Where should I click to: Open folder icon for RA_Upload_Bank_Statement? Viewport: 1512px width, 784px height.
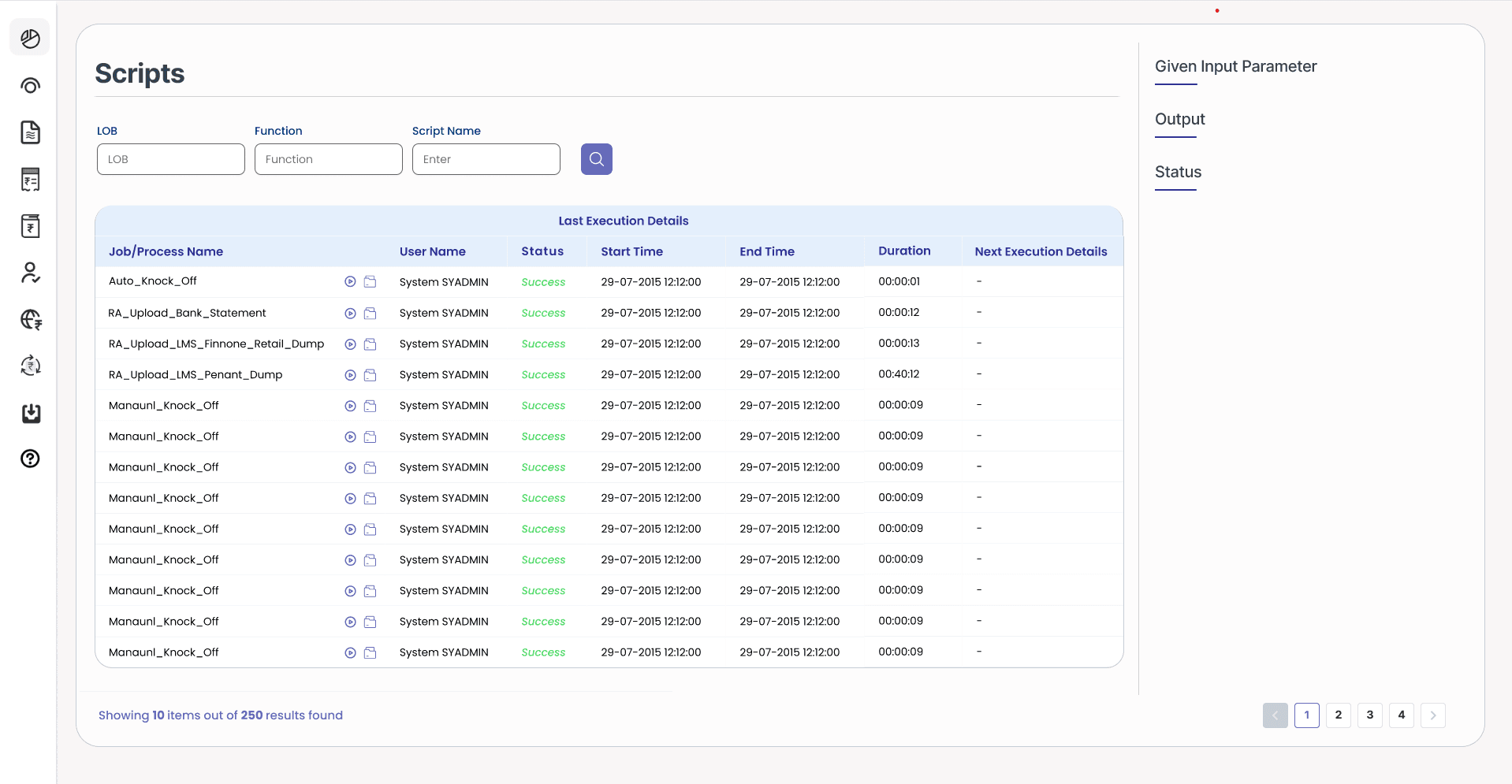370,314
